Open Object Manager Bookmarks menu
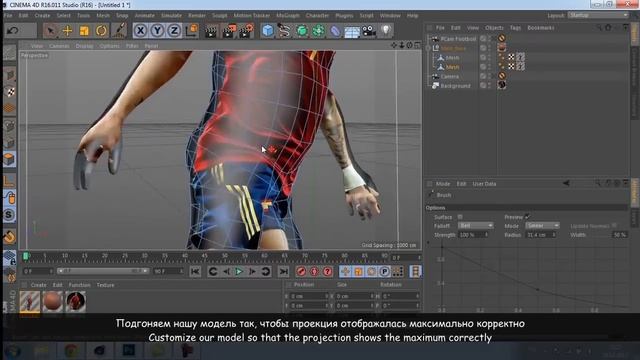The width and height of the screenshot is (640, 360). [x=541, y=28]
